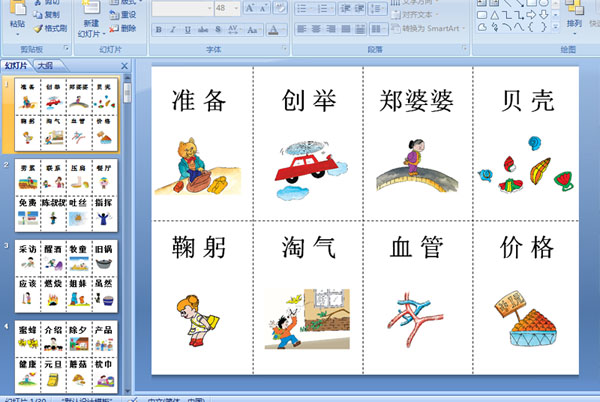Viewport: 600px width, 402px height.
Task: Open the font color dropdown arrow
Action: [x=283, y=29]
